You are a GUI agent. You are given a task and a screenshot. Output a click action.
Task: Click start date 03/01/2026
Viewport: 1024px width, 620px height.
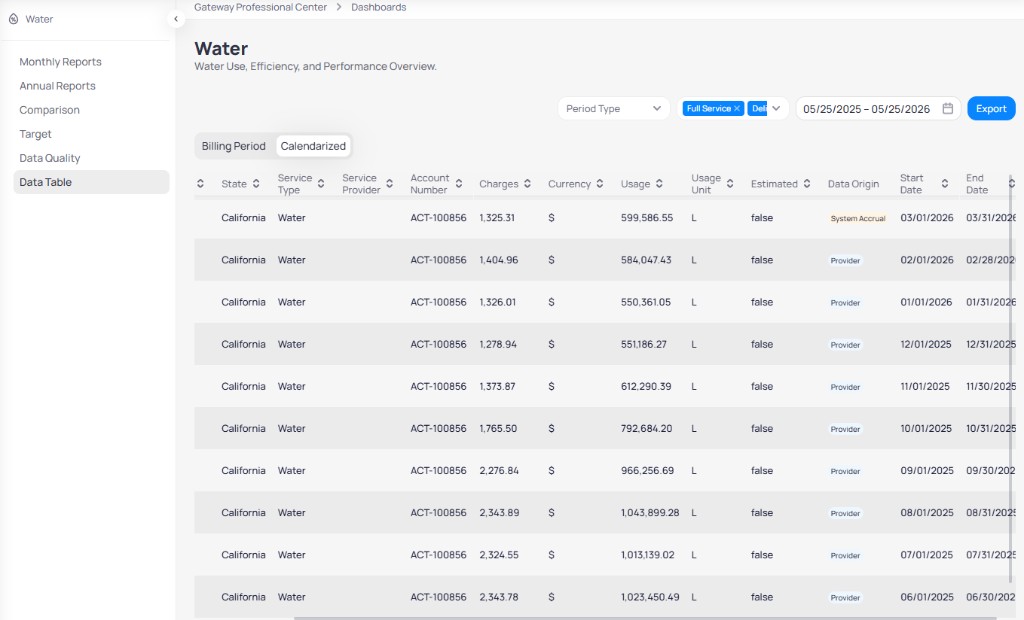point(927,218)
